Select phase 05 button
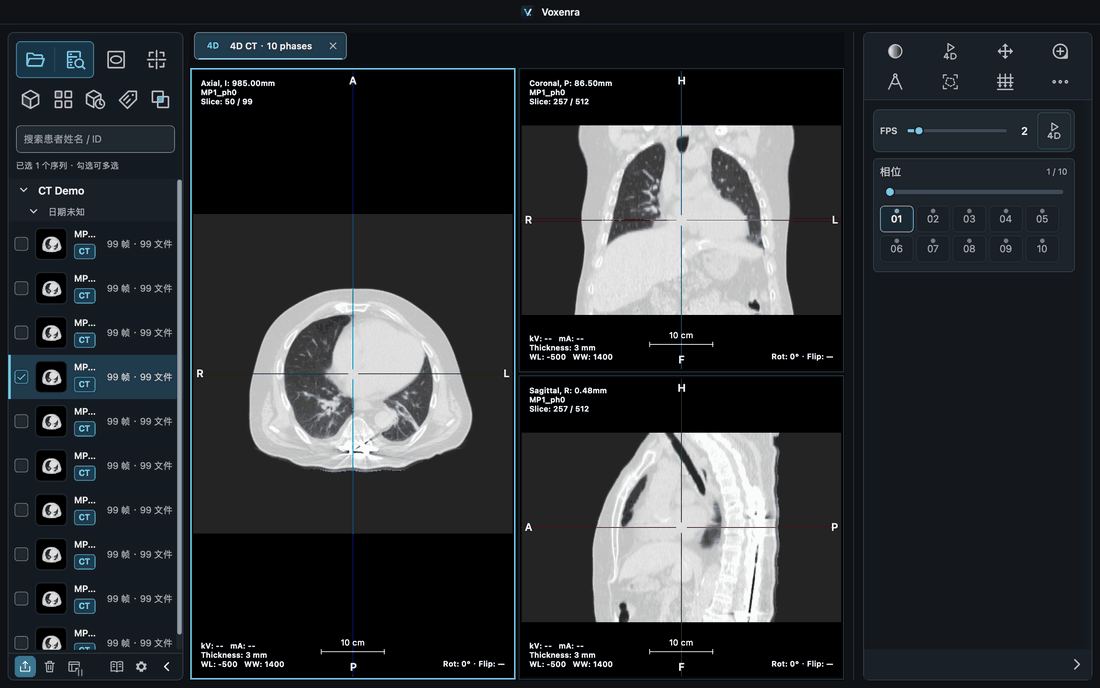 [x=1042, y=218]
